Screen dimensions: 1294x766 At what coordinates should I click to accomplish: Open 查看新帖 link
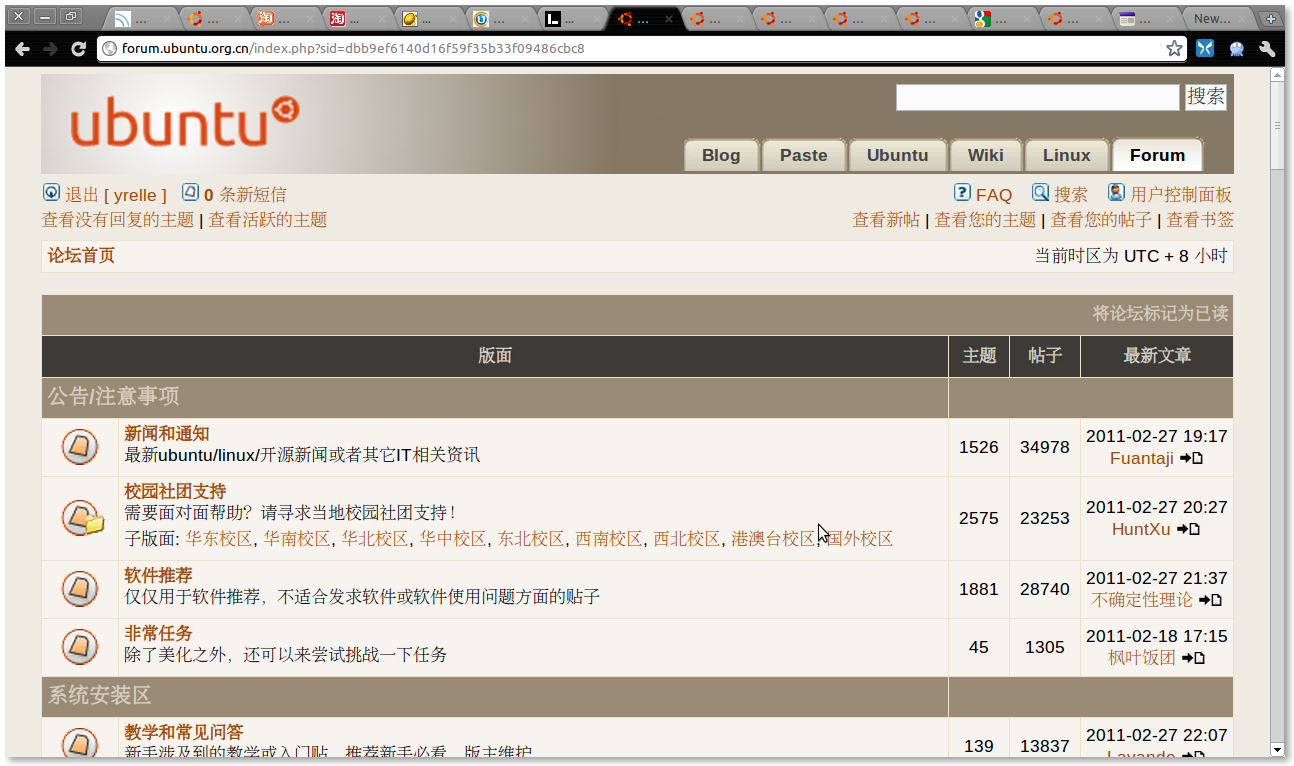(886, 220)
